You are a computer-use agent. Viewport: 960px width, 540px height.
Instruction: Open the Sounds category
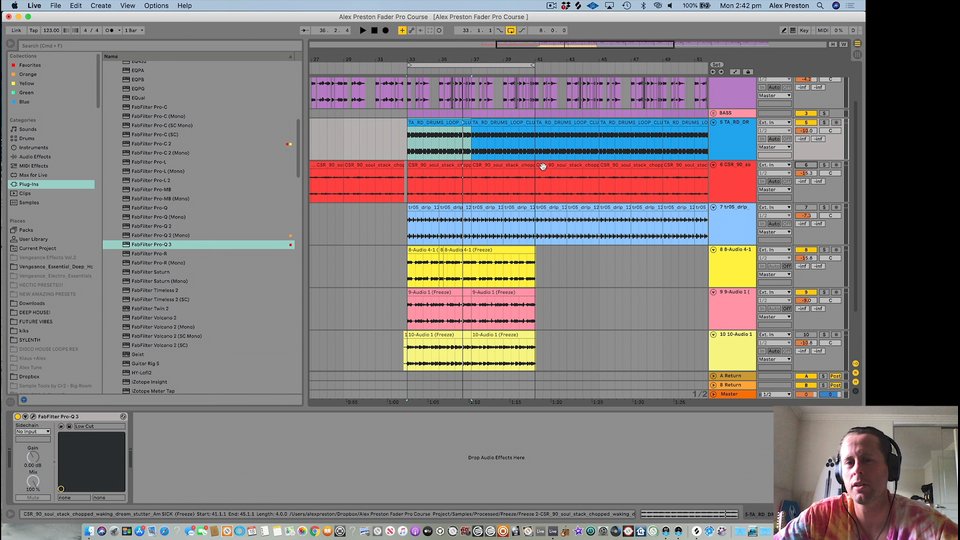pyautogui.click(x=28, y=129)
